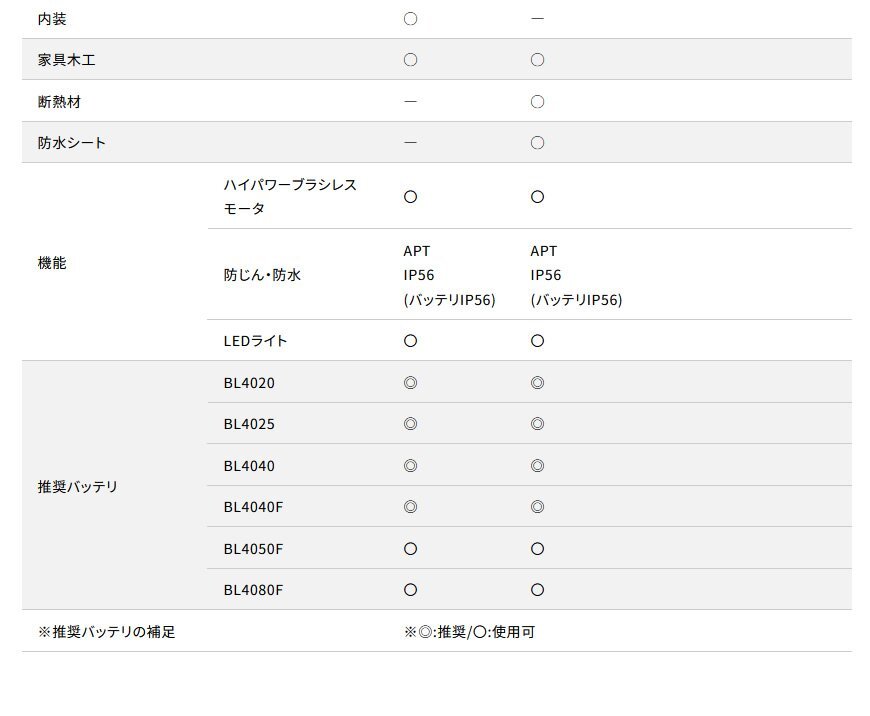This screenshot has width=870, height=716.
Task: Toggle the ○ for BL4050F left column
Action: click(x=409, y=548)
